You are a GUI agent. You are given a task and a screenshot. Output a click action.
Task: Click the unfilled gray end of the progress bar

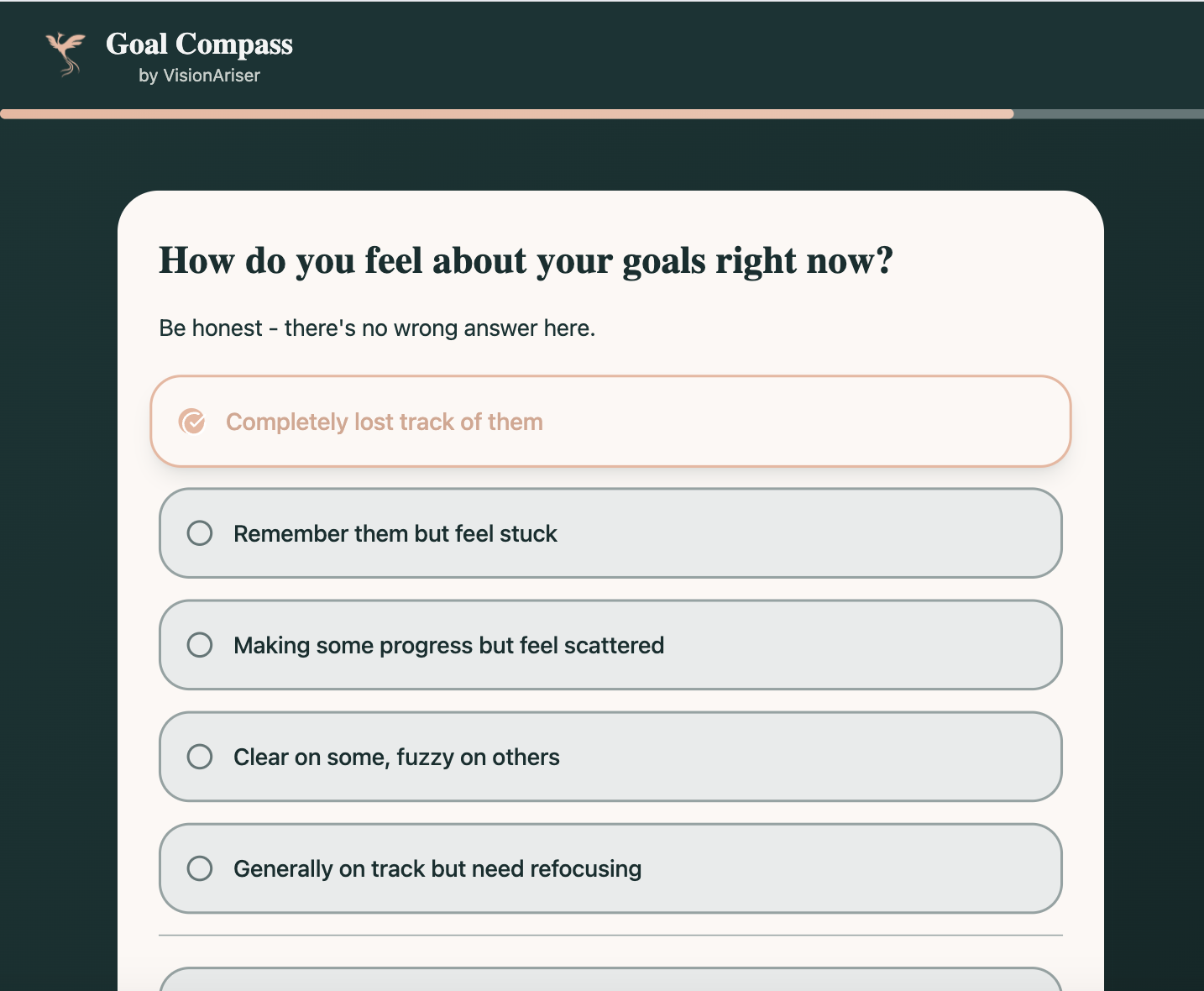click(x=1108, y=114)
